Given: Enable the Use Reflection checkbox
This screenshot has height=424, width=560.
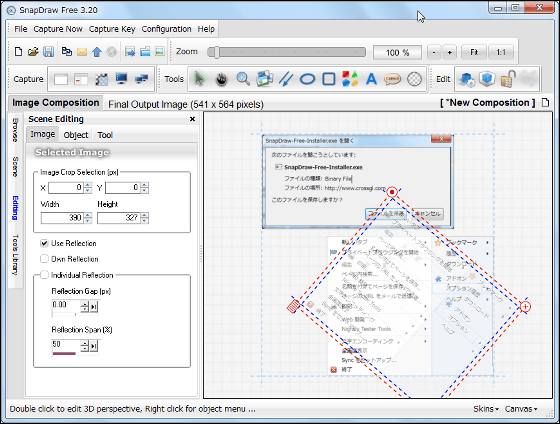Looking at the screenshot, I should coord(44,244).
